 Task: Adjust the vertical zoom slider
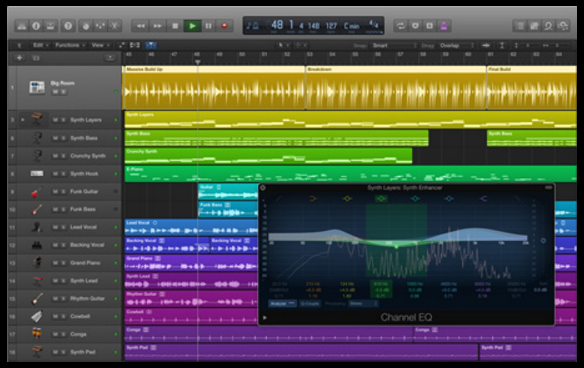[527, 45]
